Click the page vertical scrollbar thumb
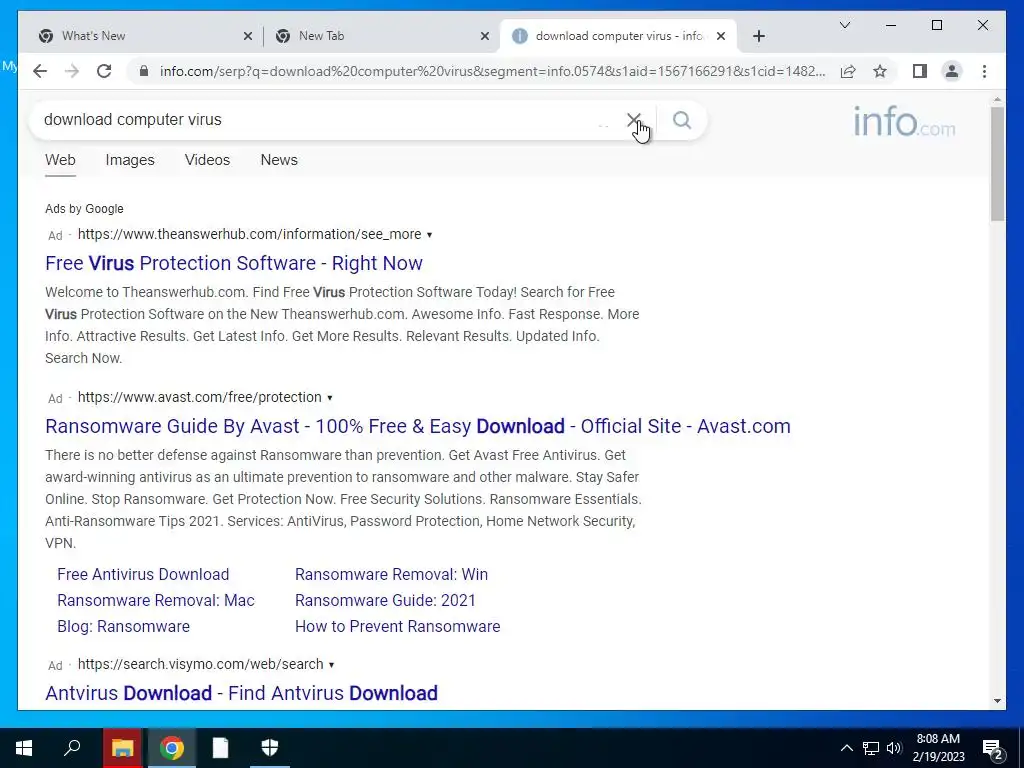Viewport: 1024px width, 768px height. (997, 163)
